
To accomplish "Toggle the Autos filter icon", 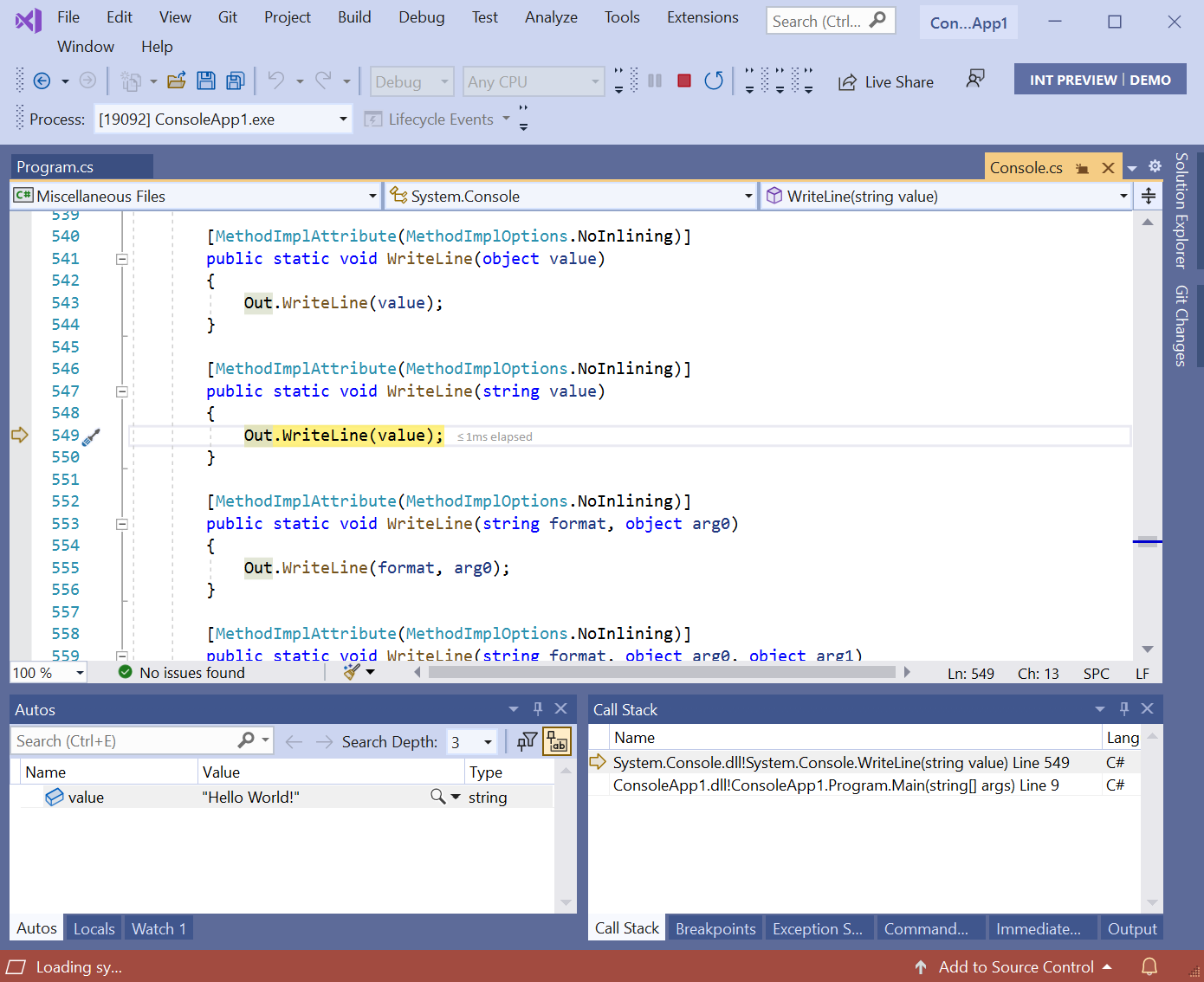I will point(527,741).
